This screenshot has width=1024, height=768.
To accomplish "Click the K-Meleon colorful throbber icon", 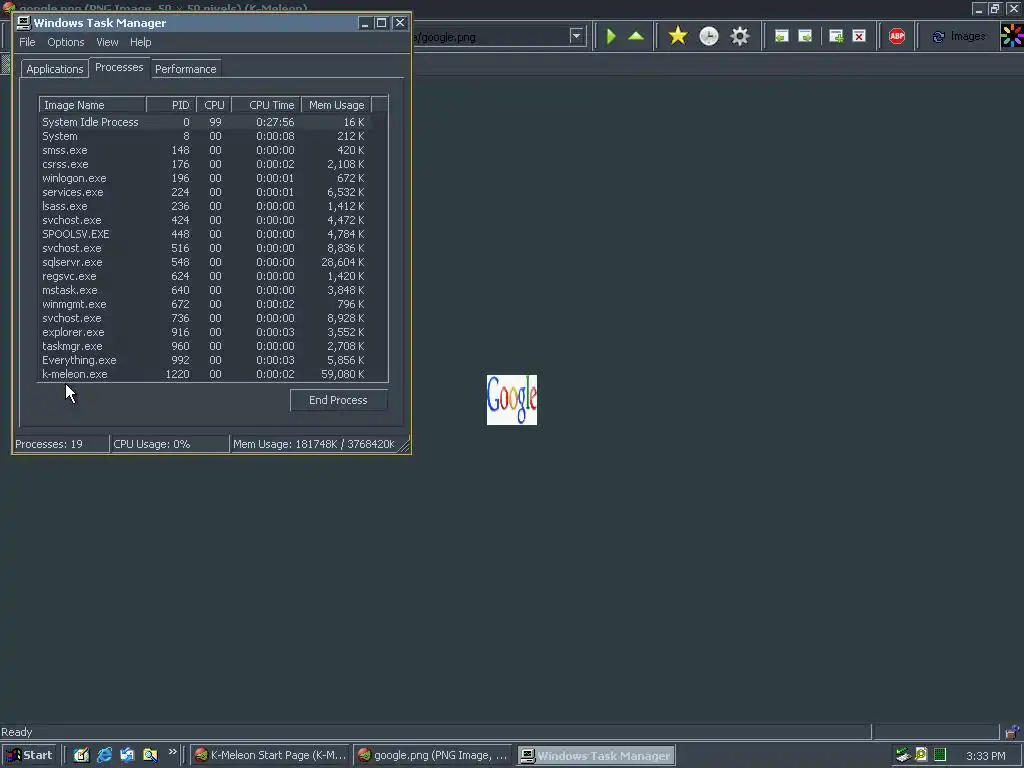I will pyautogui.click(x=1012, y=35).
